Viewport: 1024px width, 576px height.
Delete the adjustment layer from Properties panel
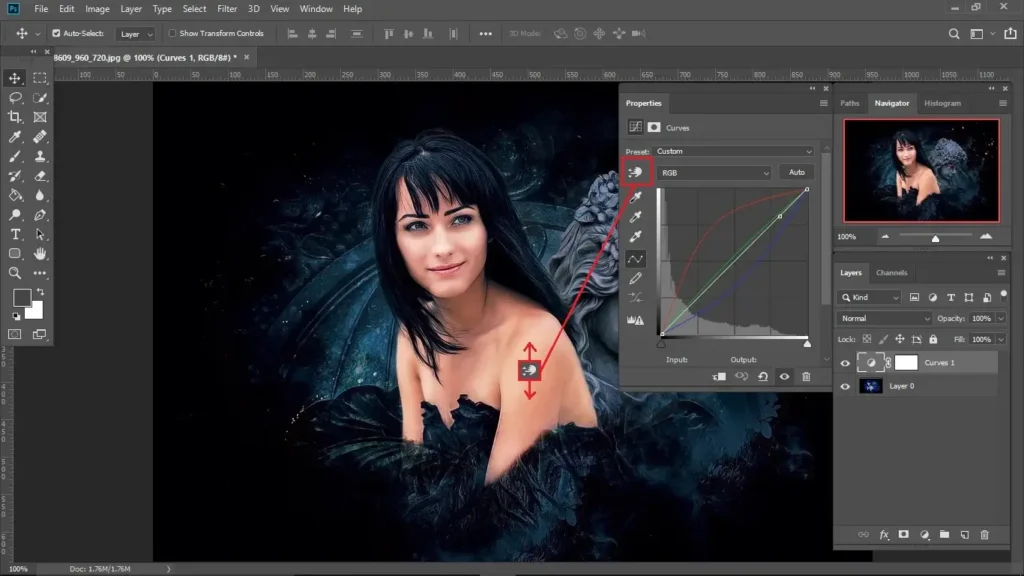click(807, 377)
